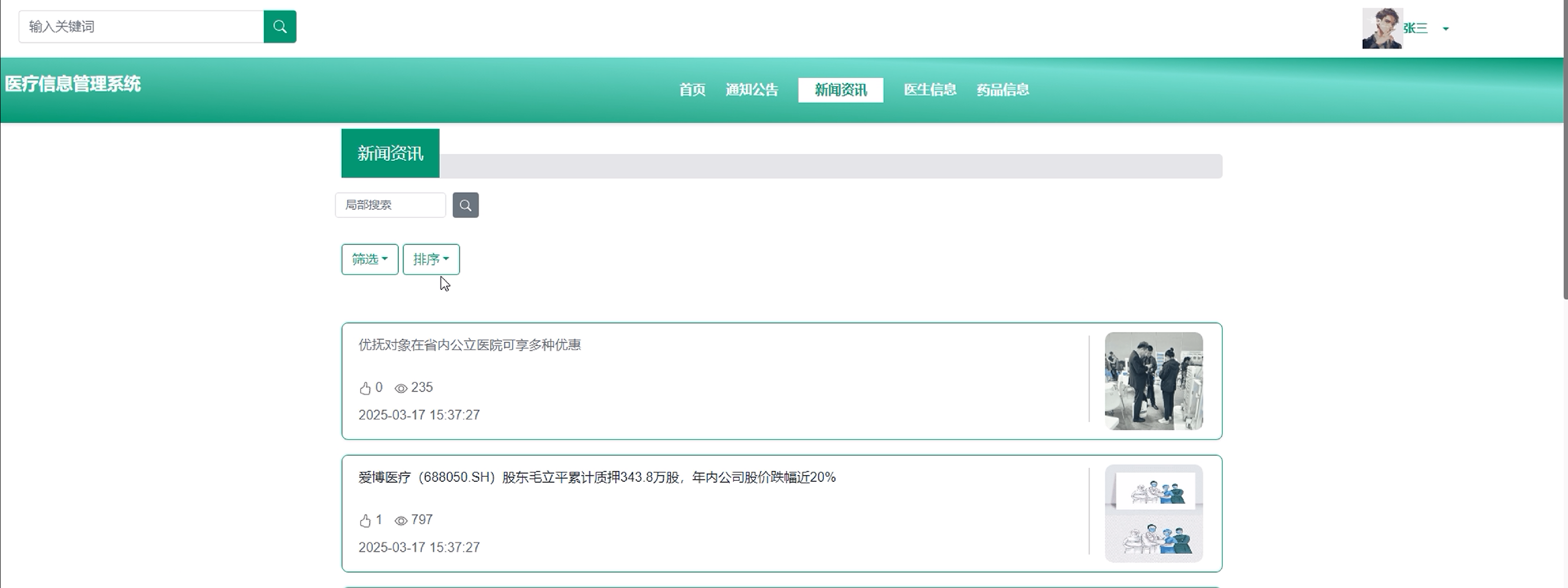Switch to 药品信息 in navigation bar
The width and height of the screenshot is (1568, 588).
click(x=1003, y=90)
